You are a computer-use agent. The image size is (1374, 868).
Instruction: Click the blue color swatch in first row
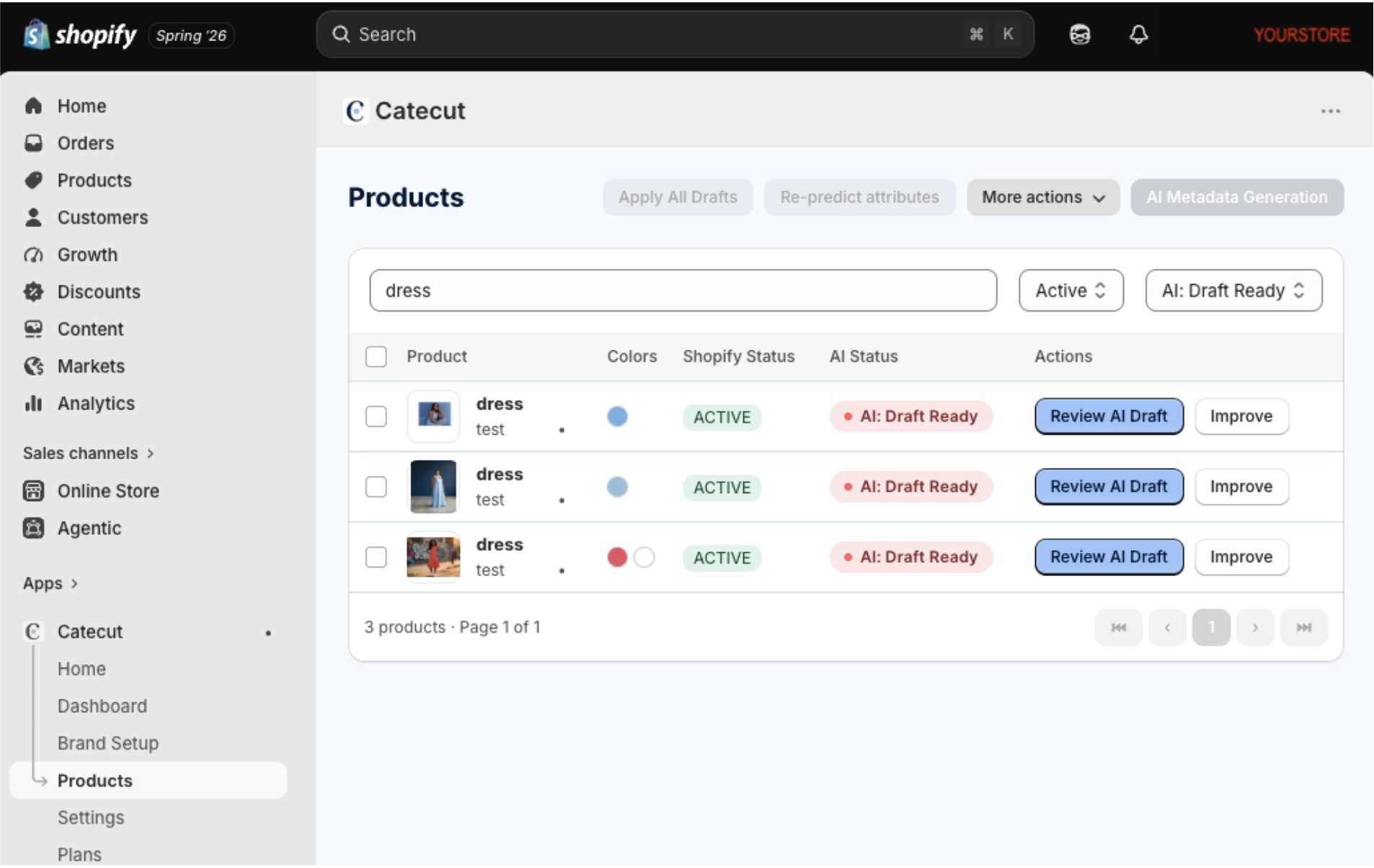[x=617, y=417]
